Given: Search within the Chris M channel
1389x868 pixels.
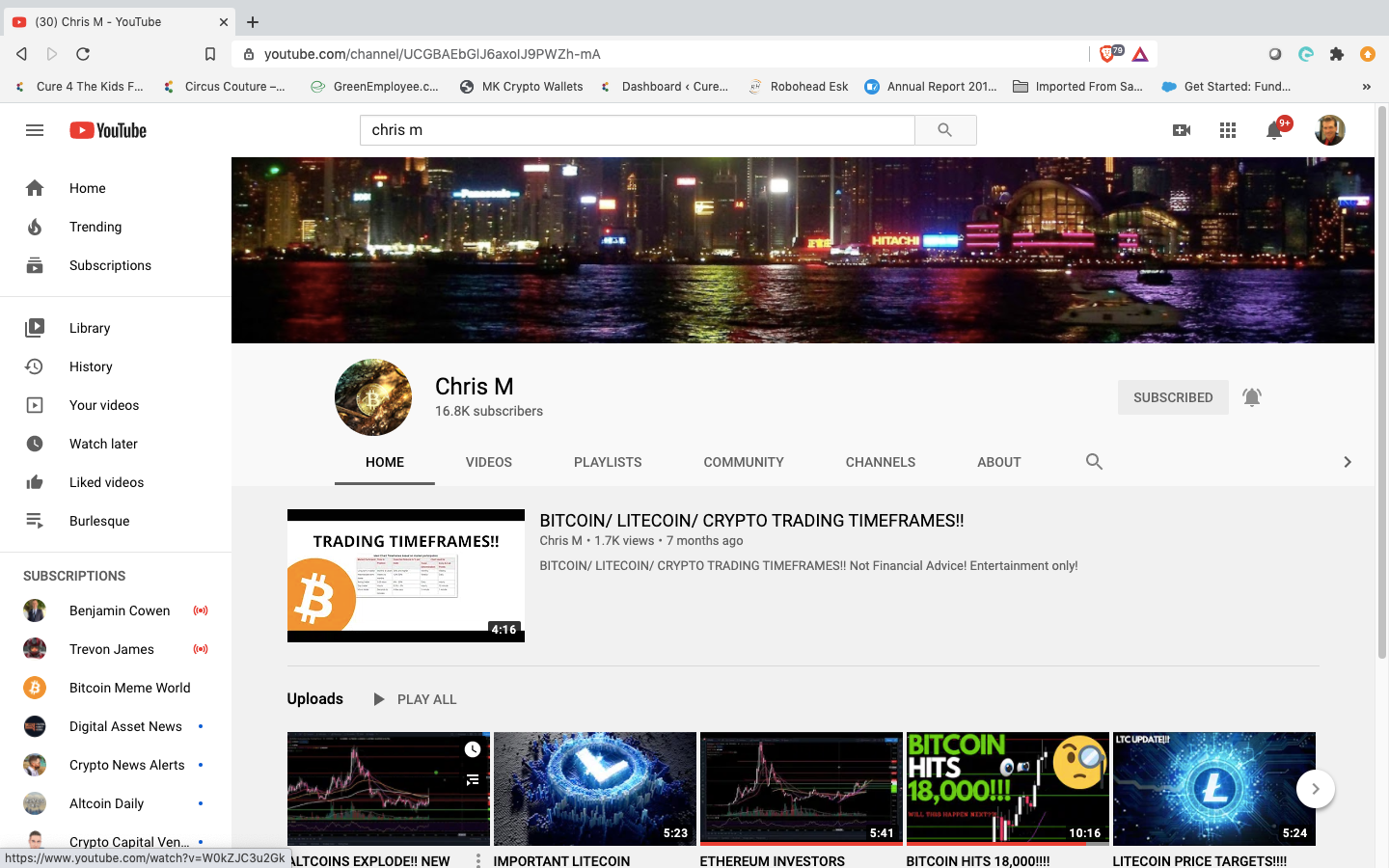Looking at the screenshot, I should click(x=1094, y=462).
